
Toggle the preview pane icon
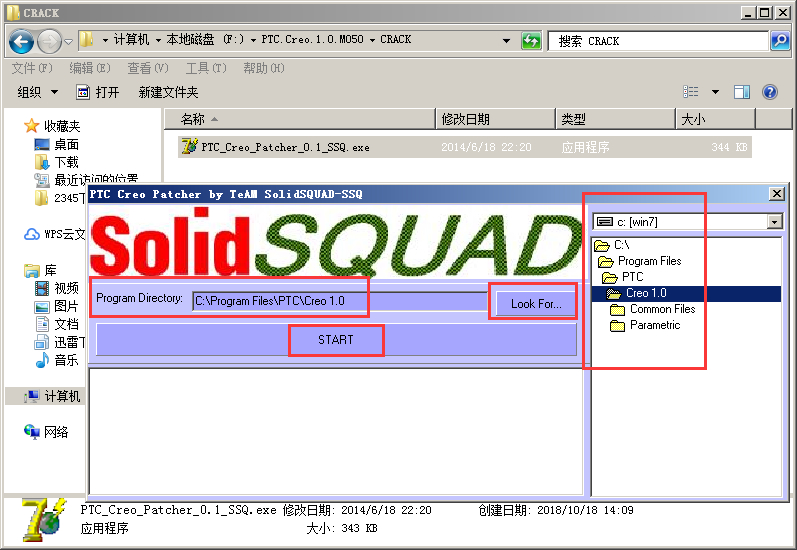[x=742, y=92]
